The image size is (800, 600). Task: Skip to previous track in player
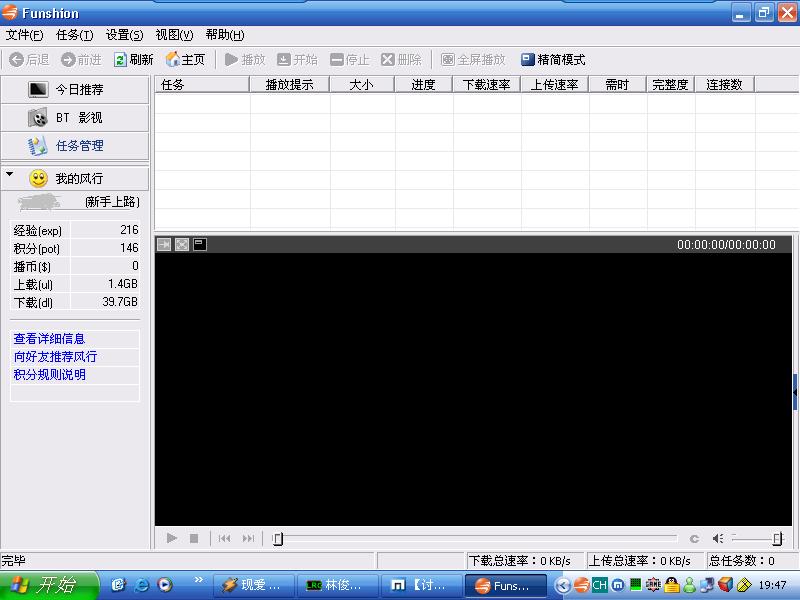coord(224,538)
